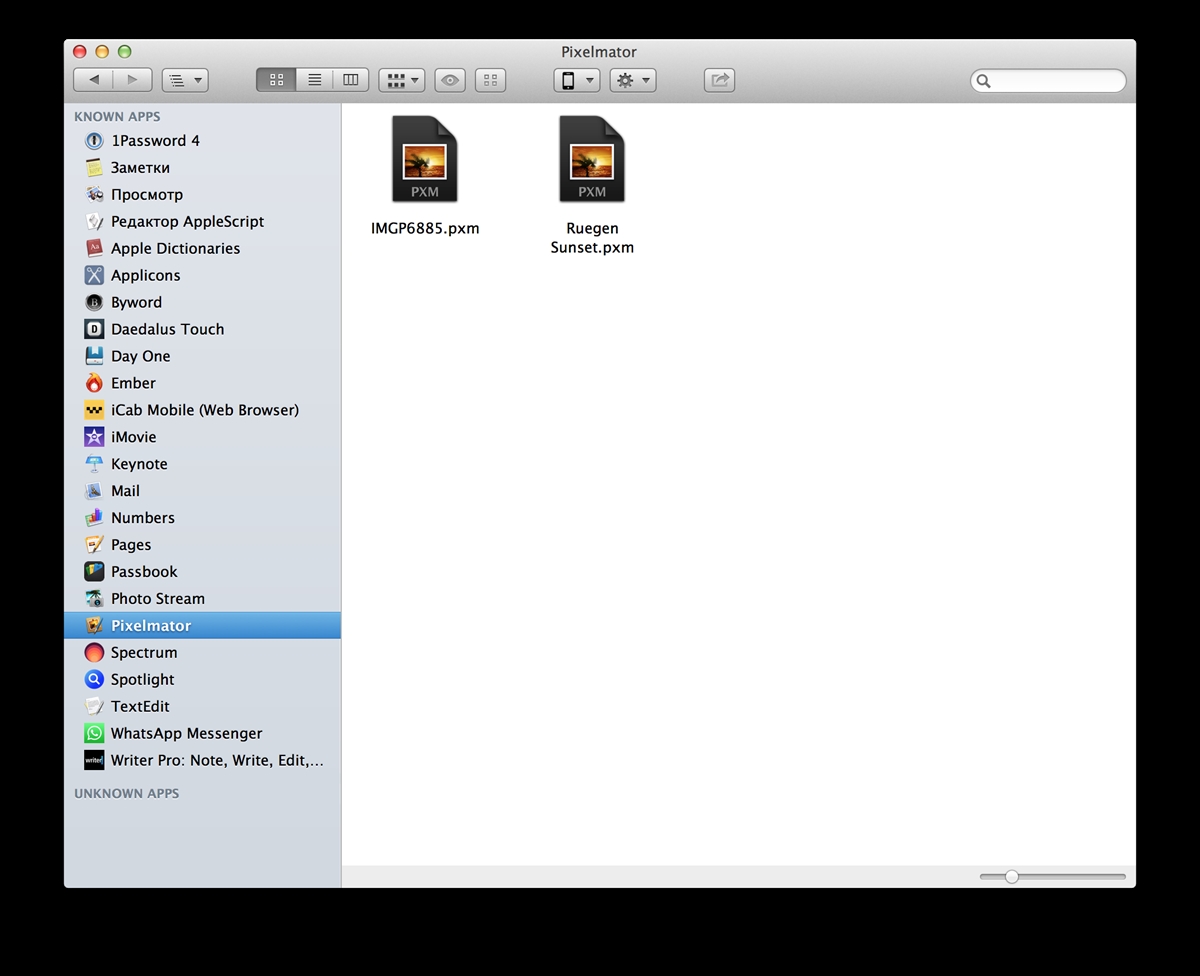Open the device selector dropdown
The width and height of the screenshot is (1200, 976).
click(576, 80)
